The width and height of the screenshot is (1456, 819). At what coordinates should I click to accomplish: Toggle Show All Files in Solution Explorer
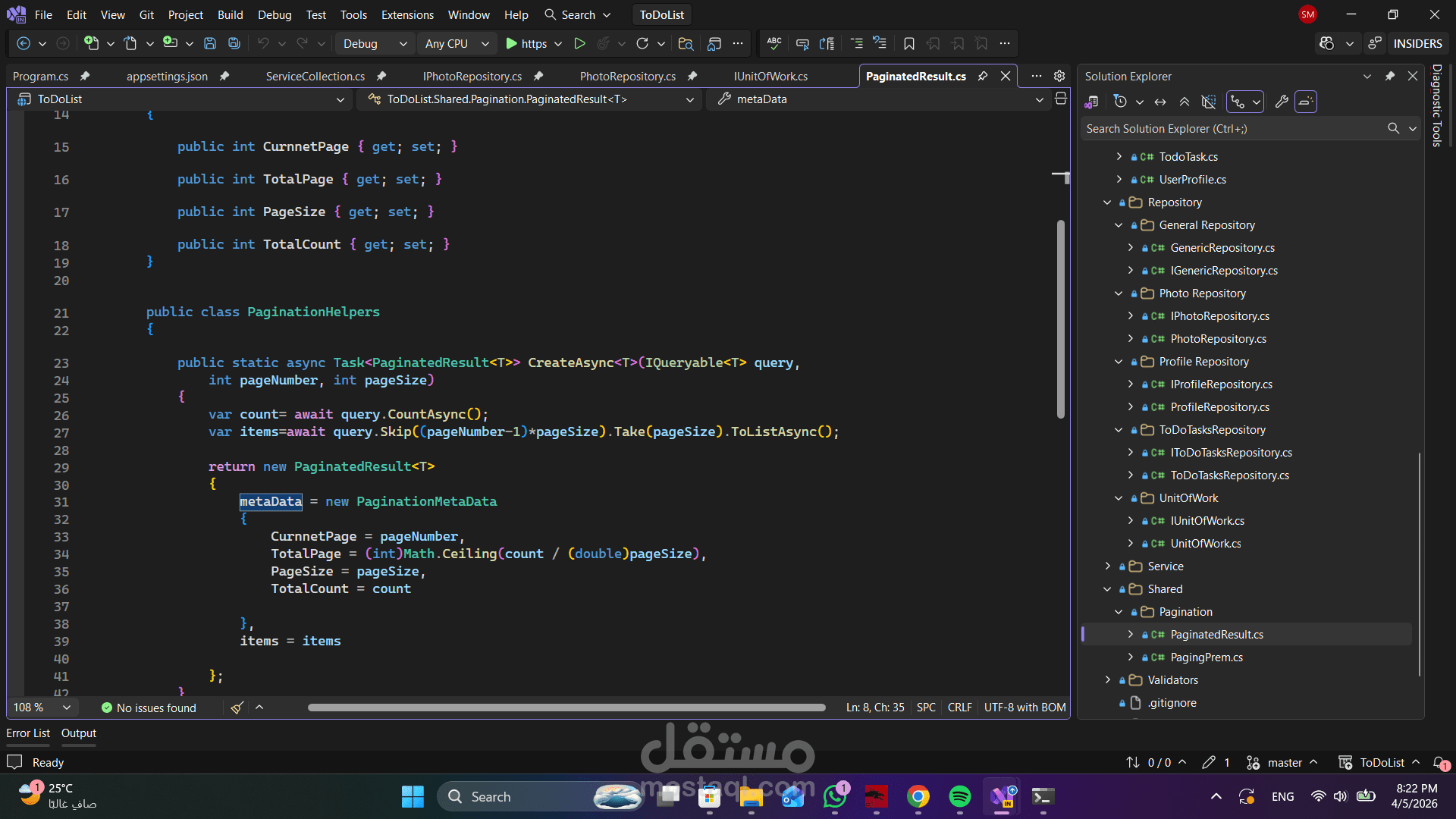[x=1209, y=102]
